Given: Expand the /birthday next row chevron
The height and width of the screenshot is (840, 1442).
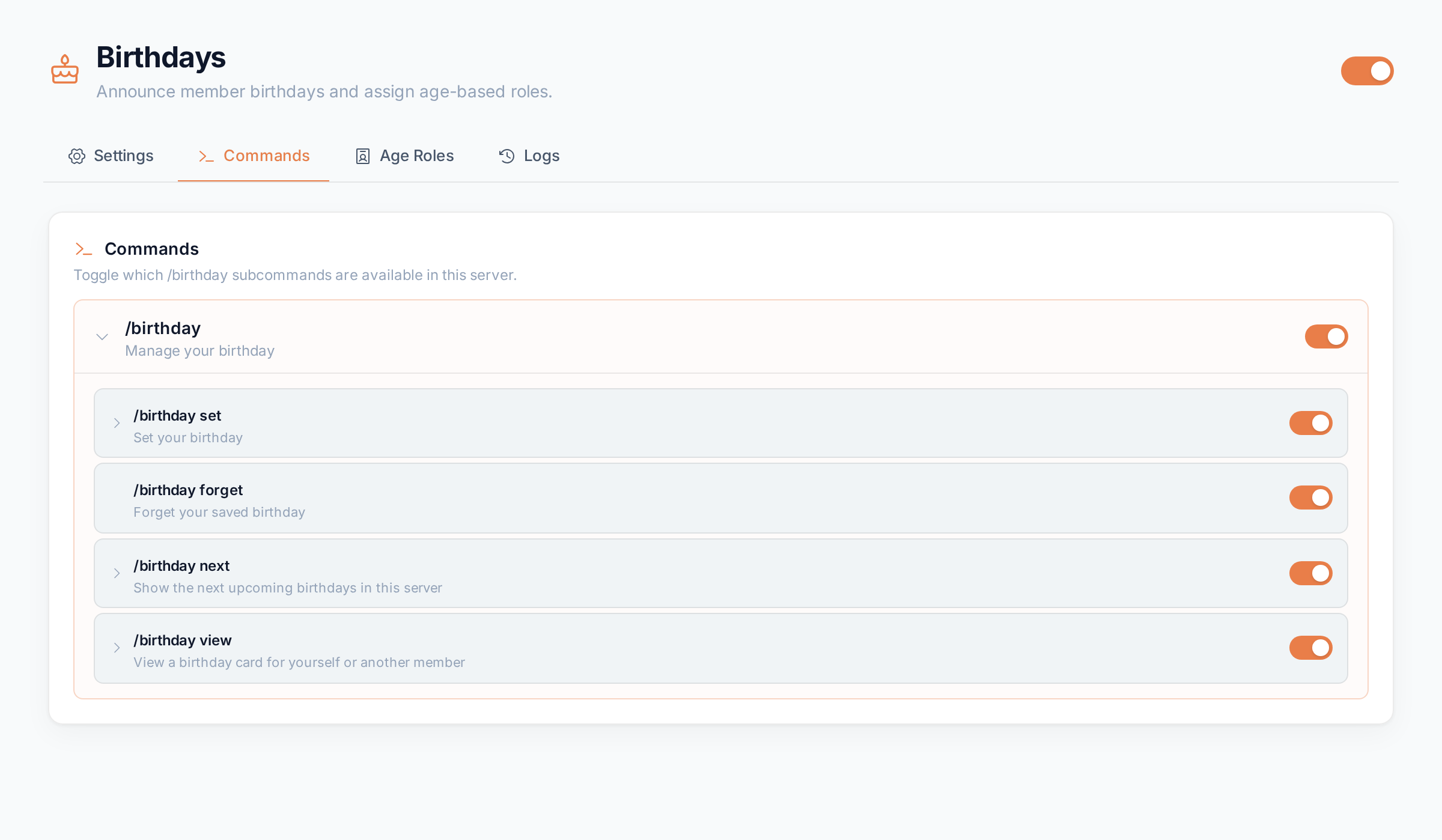Looking at the screenshot, I should 117,573.
